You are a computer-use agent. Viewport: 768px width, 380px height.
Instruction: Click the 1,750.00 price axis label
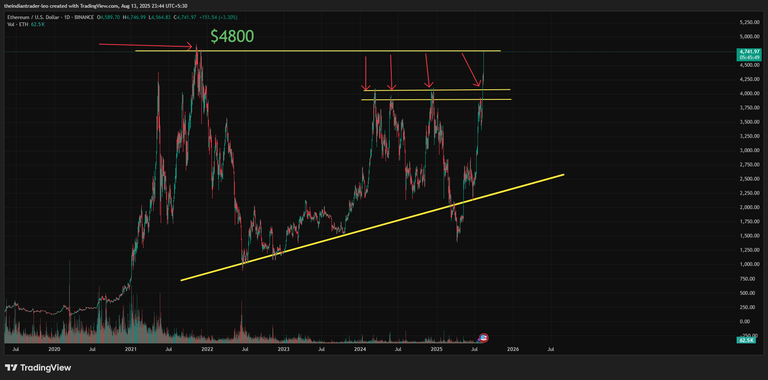(x=750, y=221)
